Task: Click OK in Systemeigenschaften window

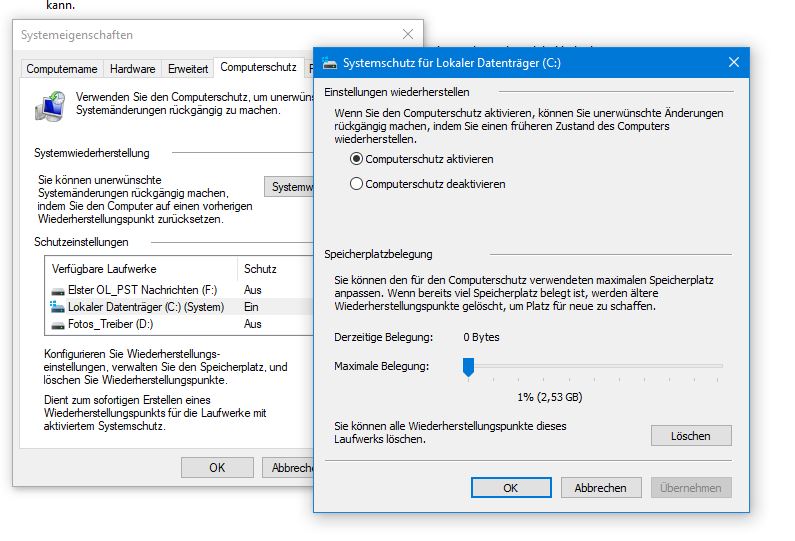Action: pos(217,467)
